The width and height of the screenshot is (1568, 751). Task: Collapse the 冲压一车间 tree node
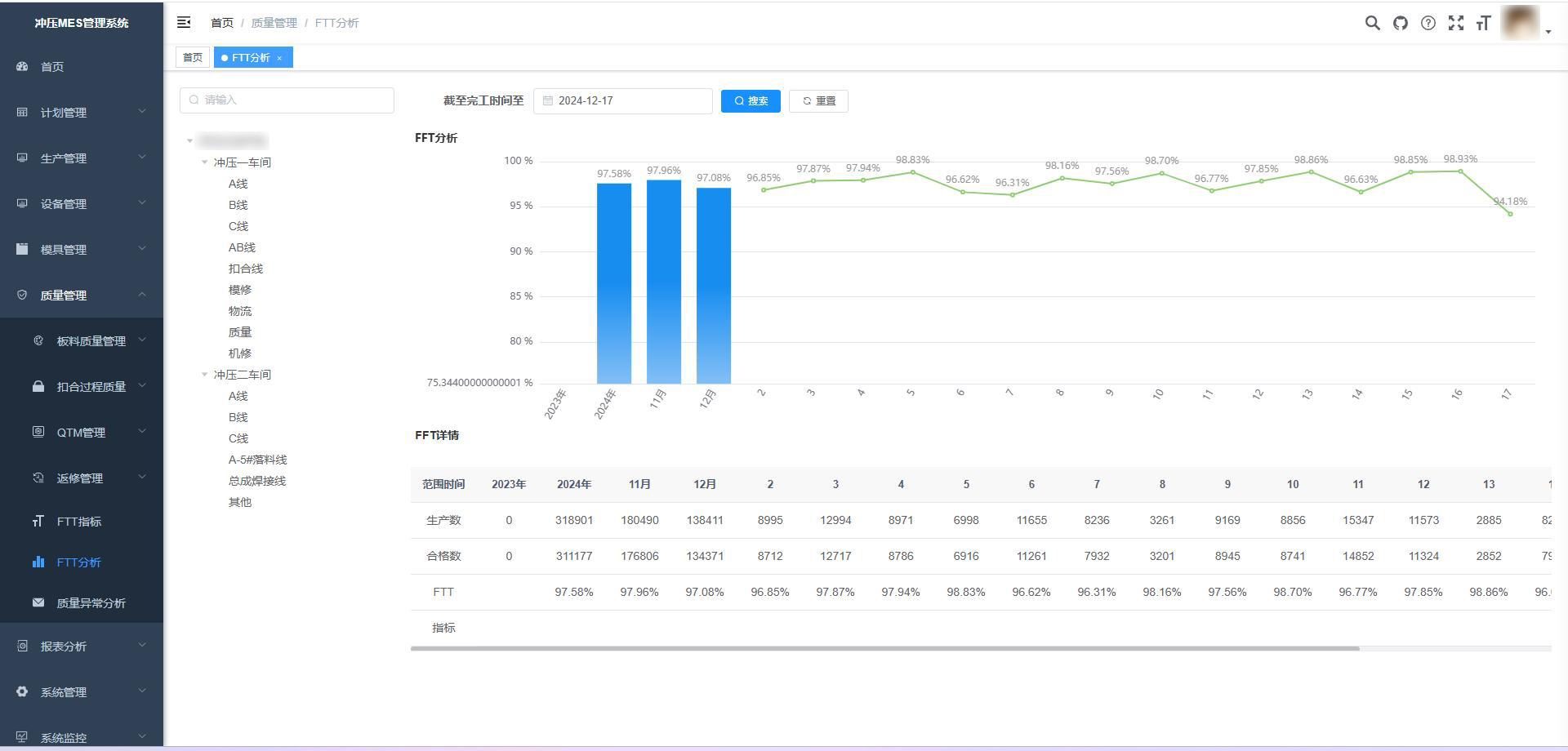click(205, 162)
